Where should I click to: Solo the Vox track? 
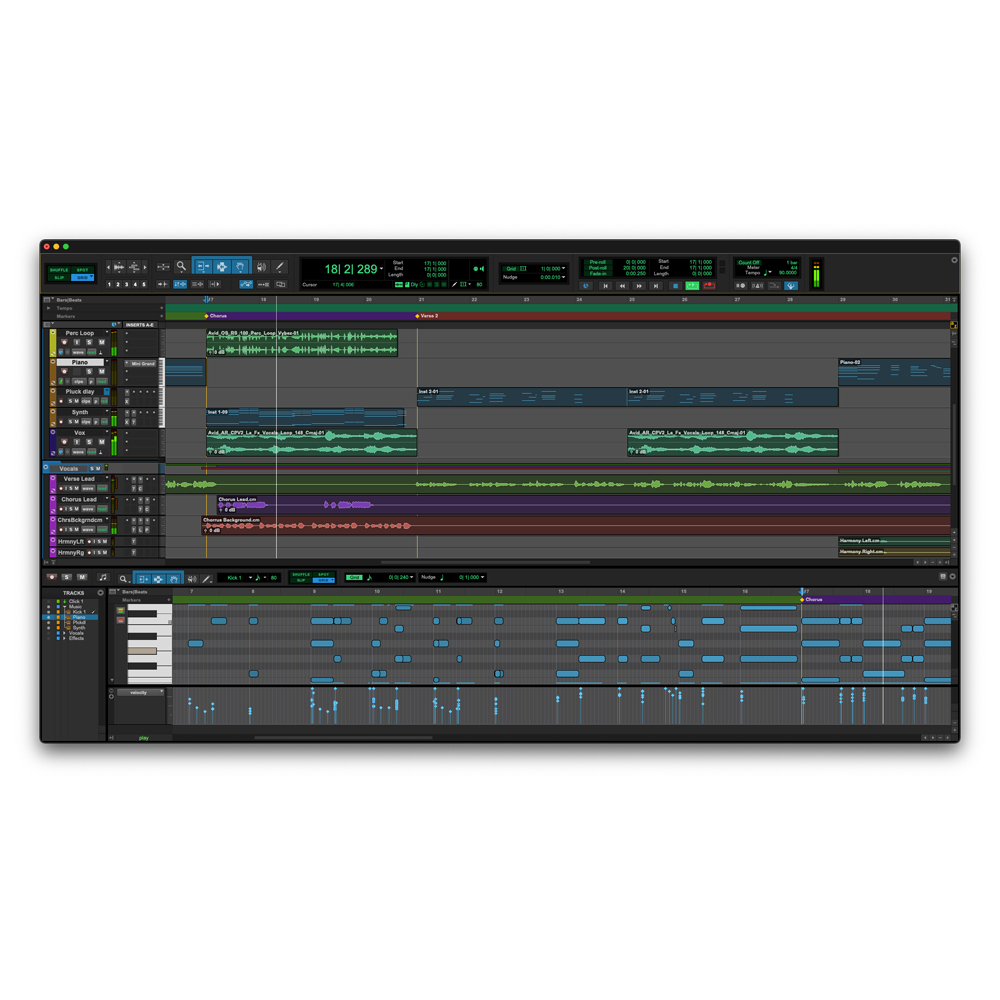pos(89,442)
